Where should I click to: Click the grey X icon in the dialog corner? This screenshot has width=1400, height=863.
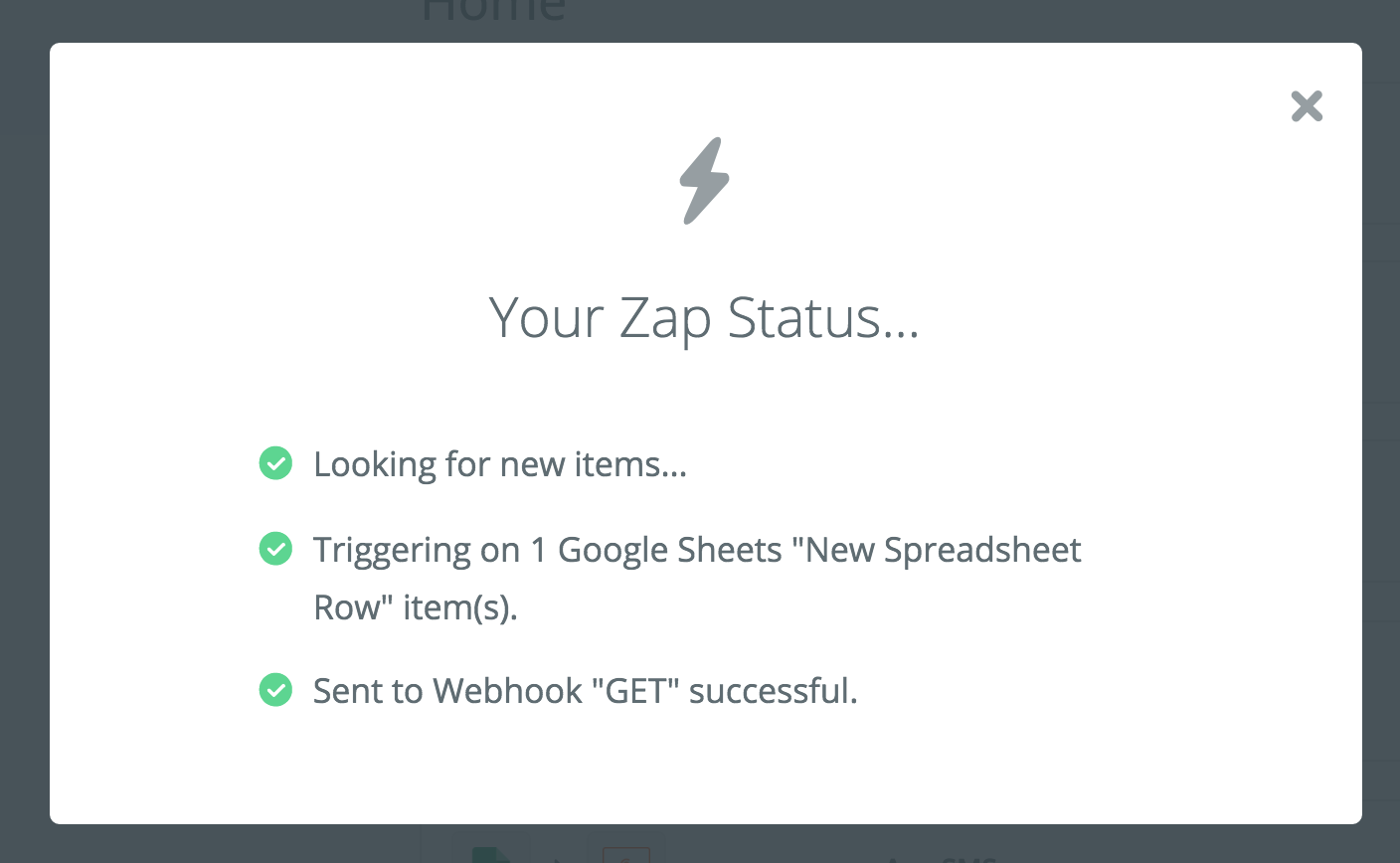[1307, 105]
